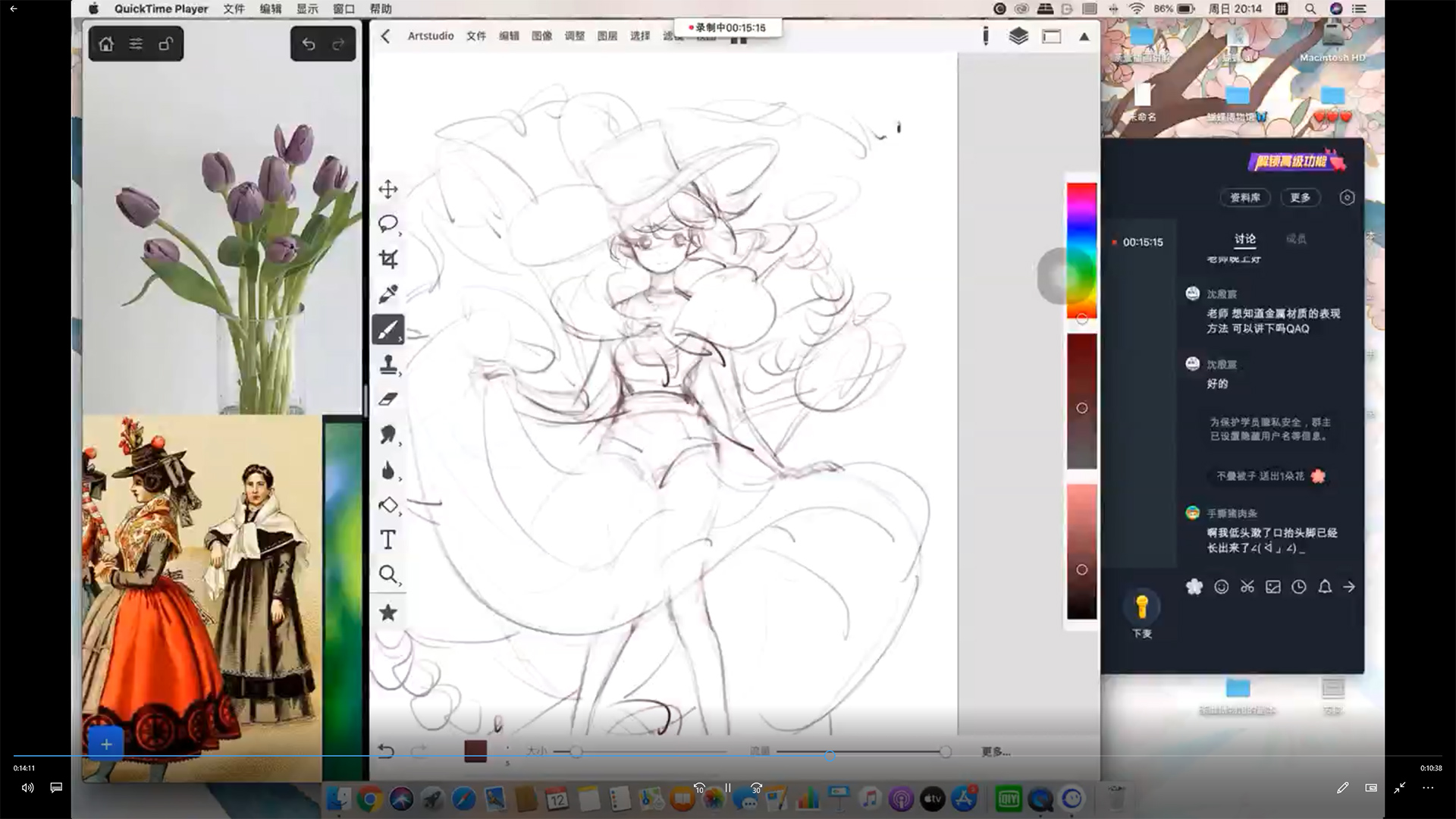Select the Crop tool

(388, 259)
